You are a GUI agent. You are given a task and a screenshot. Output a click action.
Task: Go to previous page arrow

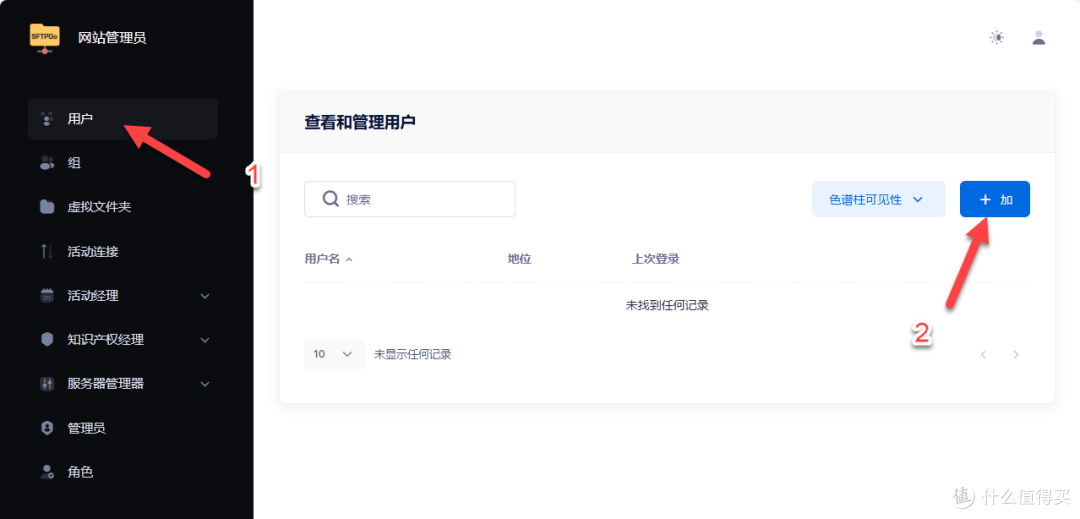(984, 355)
